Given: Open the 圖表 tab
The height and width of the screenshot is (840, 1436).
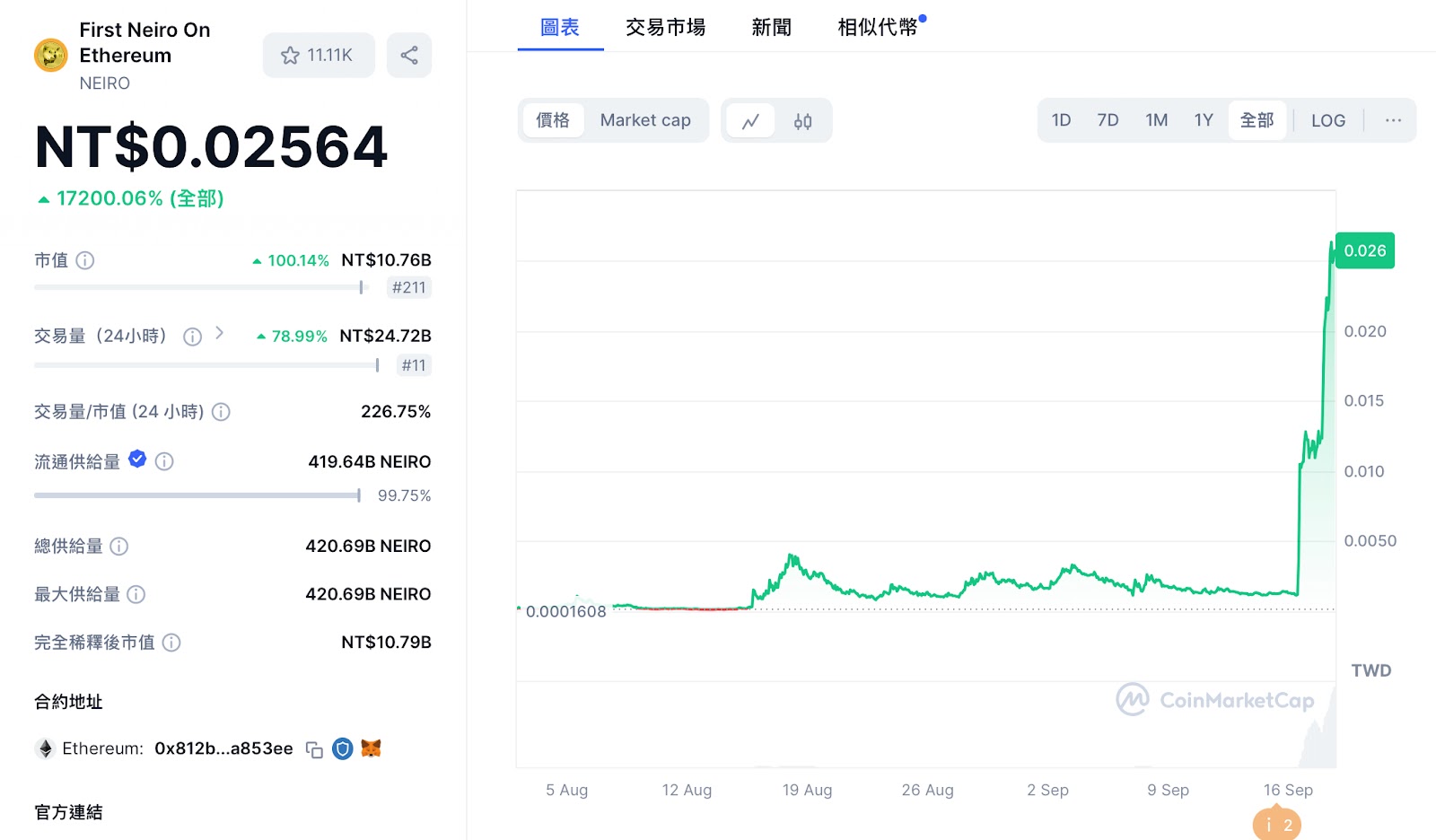Looking at the screenshot, I should tap(560, 27).
